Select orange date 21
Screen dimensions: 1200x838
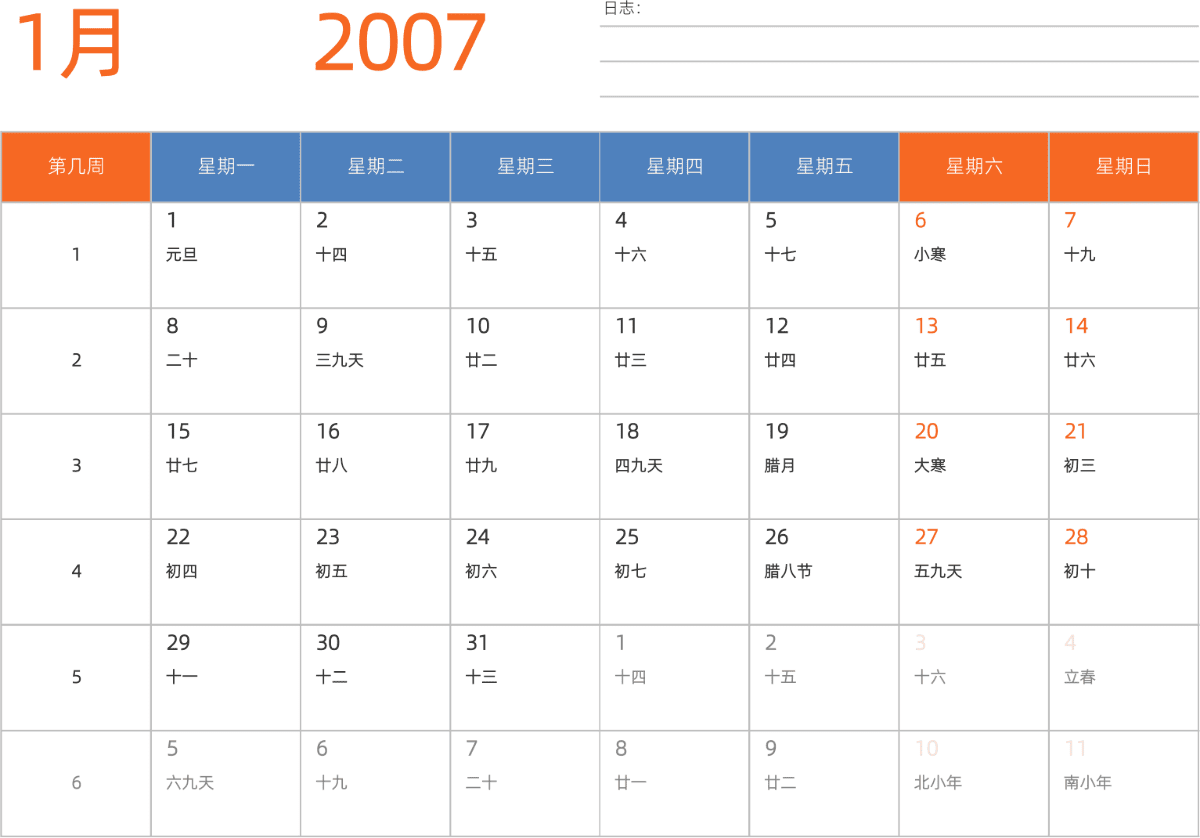[x=1076, y=432]
